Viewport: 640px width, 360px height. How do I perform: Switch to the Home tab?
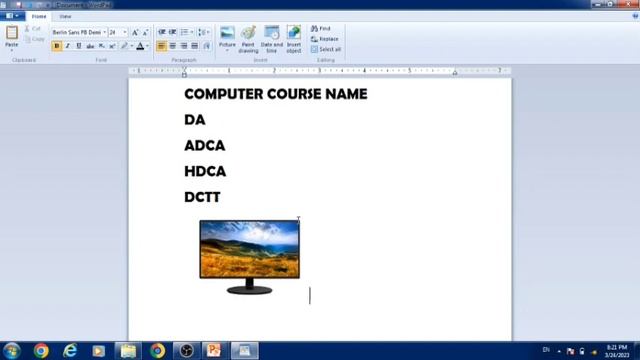click(39, 17)
